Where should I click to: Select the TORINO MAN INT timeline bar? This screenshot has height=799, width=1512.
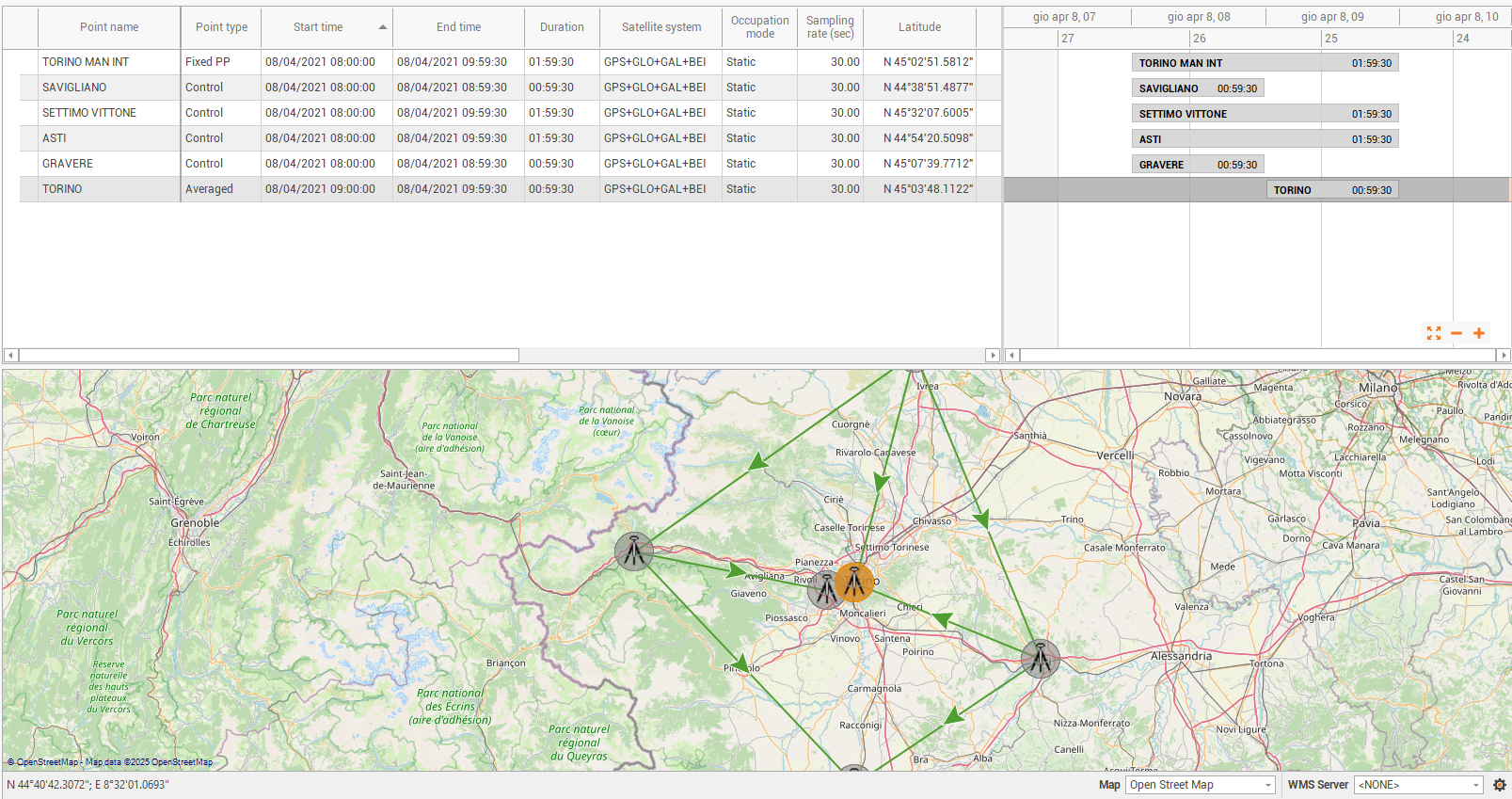tap(1265, 63)
